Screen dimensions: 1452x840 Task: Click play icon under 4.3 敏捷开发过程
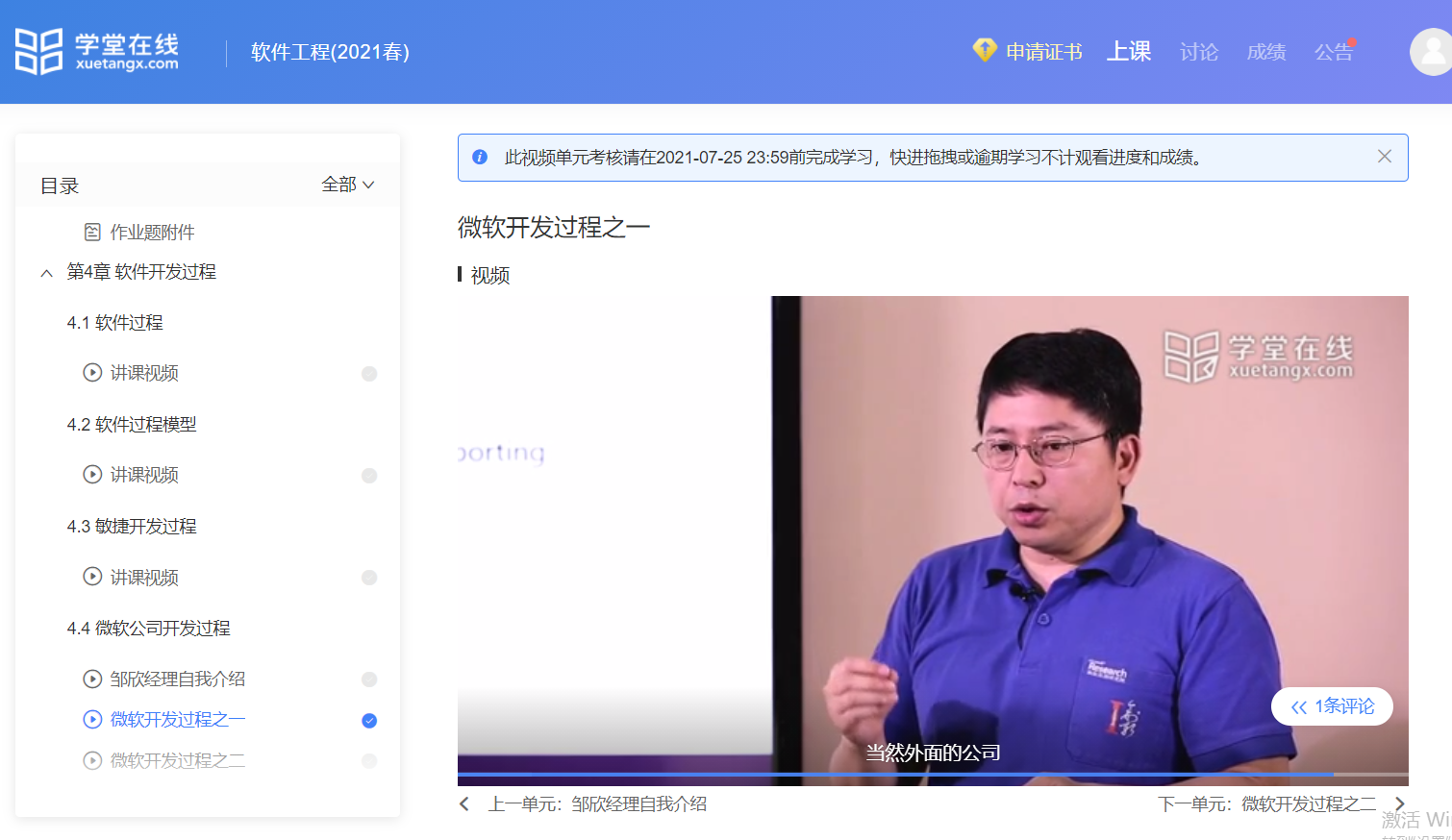tap(92, 577)
